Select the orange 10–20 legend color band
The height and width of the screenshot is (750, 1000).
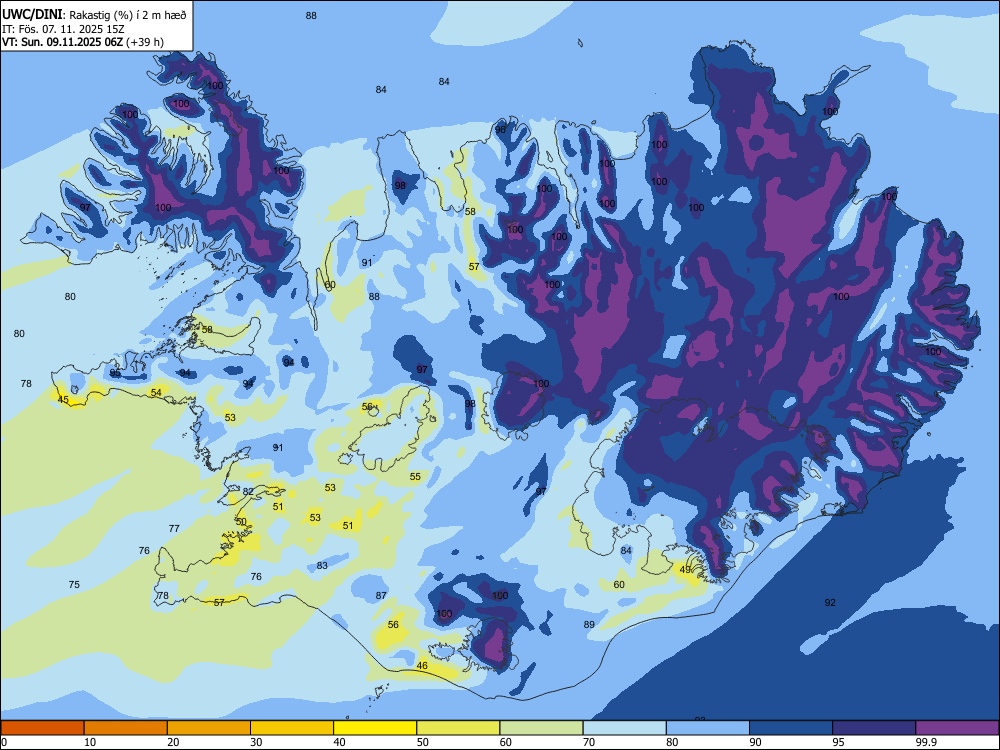point(126,728)
